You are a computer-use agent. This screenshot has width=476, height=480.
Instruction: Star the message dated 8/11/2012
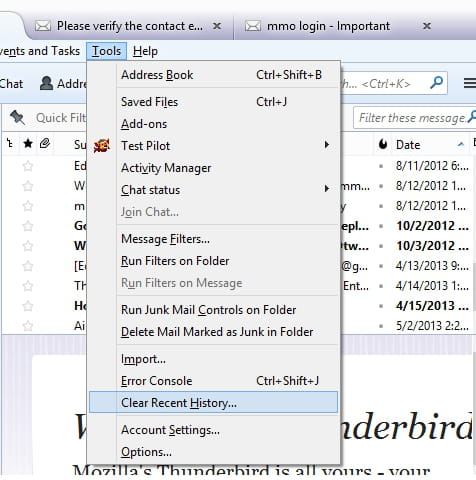click(x=28, y=166)
